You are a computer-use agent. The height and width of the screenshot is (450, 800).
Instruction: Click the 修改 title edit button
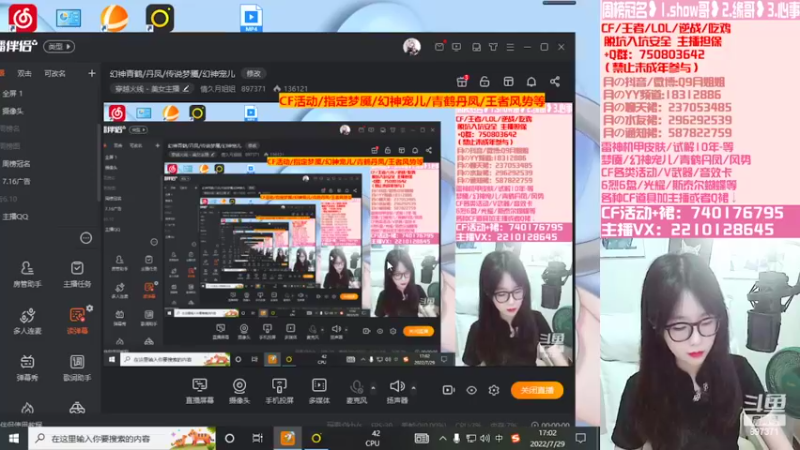(x=254, y=73)
